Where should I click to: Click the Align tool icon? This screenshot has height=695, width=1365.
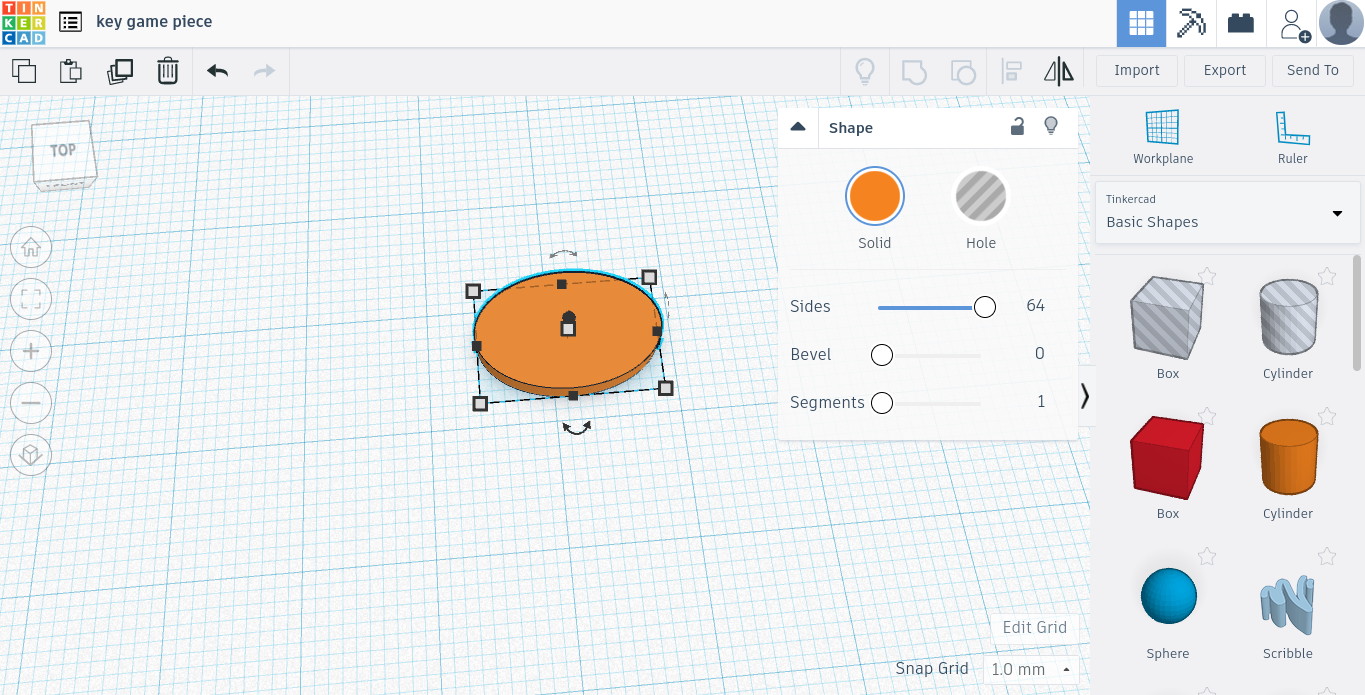pyautogui.click(x=1011, y=72)
